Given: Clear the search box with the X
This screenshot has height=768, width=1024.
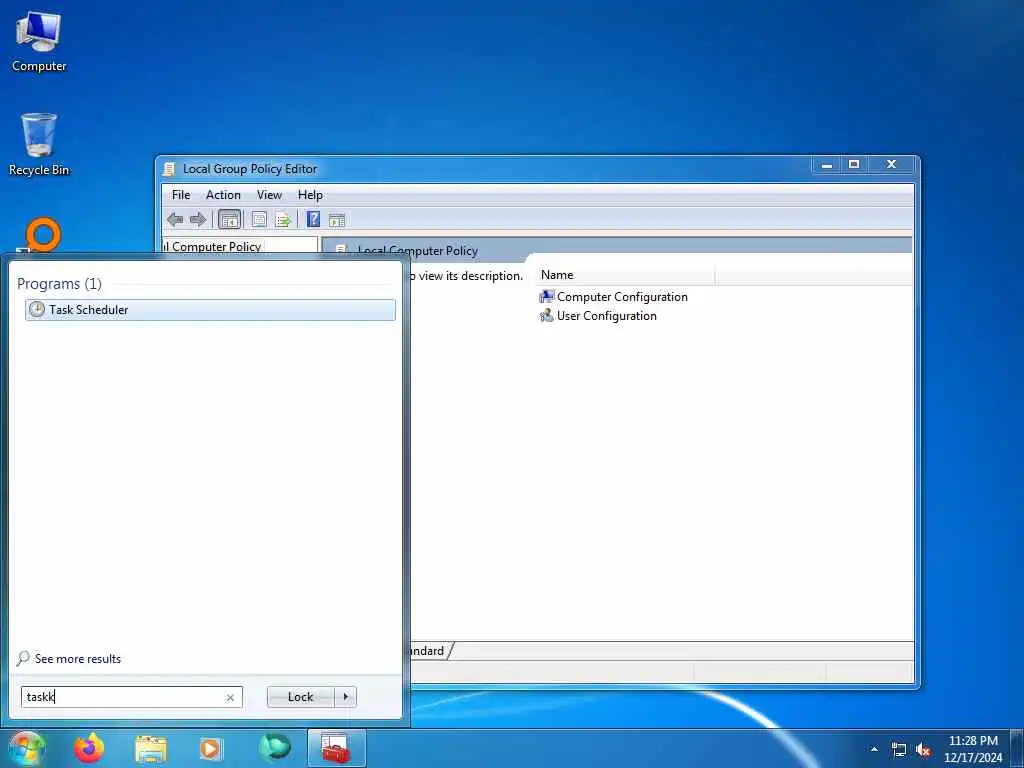Looking at the screenshot, I should click(x=231, y=697).
